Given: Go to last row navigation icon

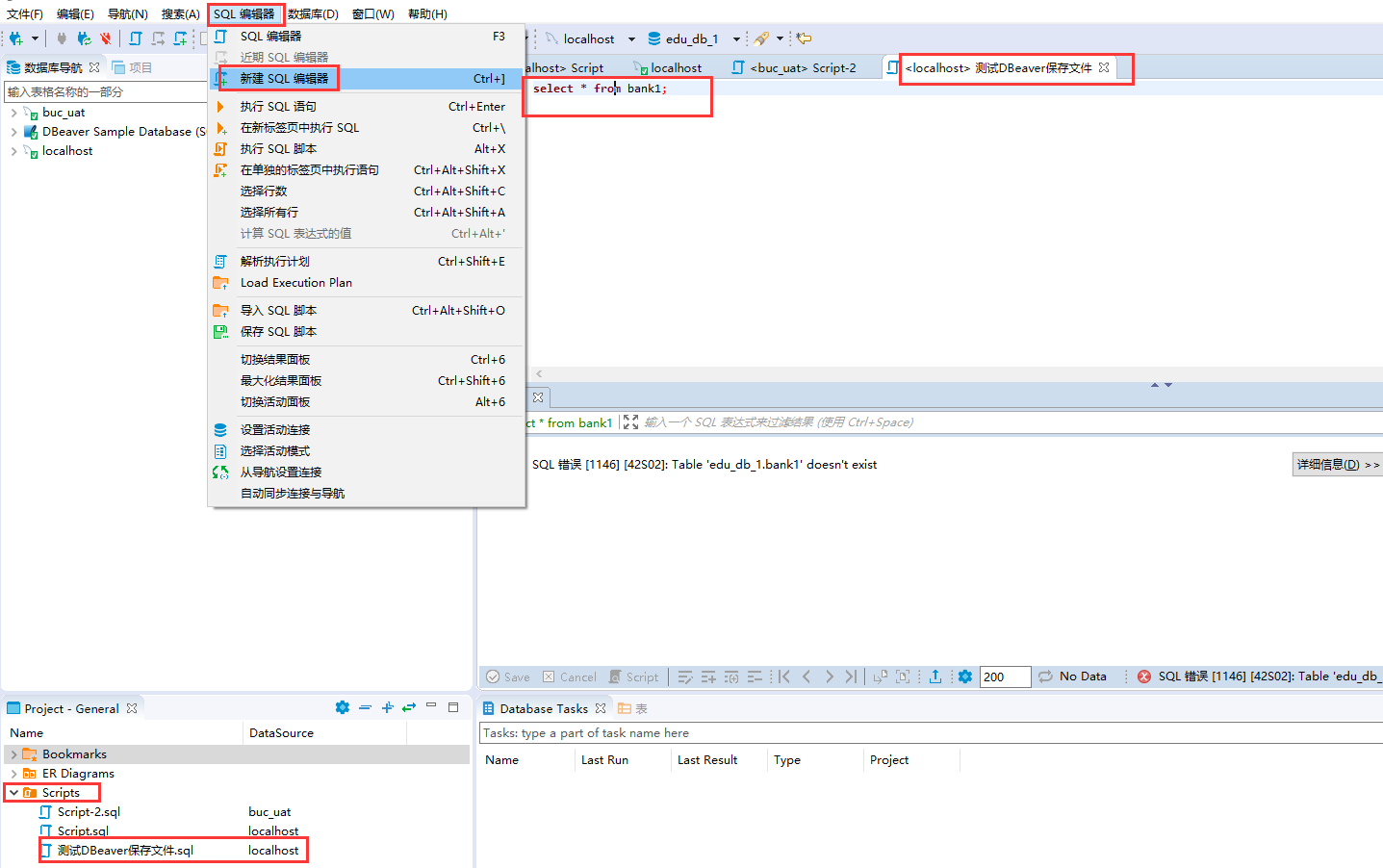Looking at the screenshot, I should (851, 677).
